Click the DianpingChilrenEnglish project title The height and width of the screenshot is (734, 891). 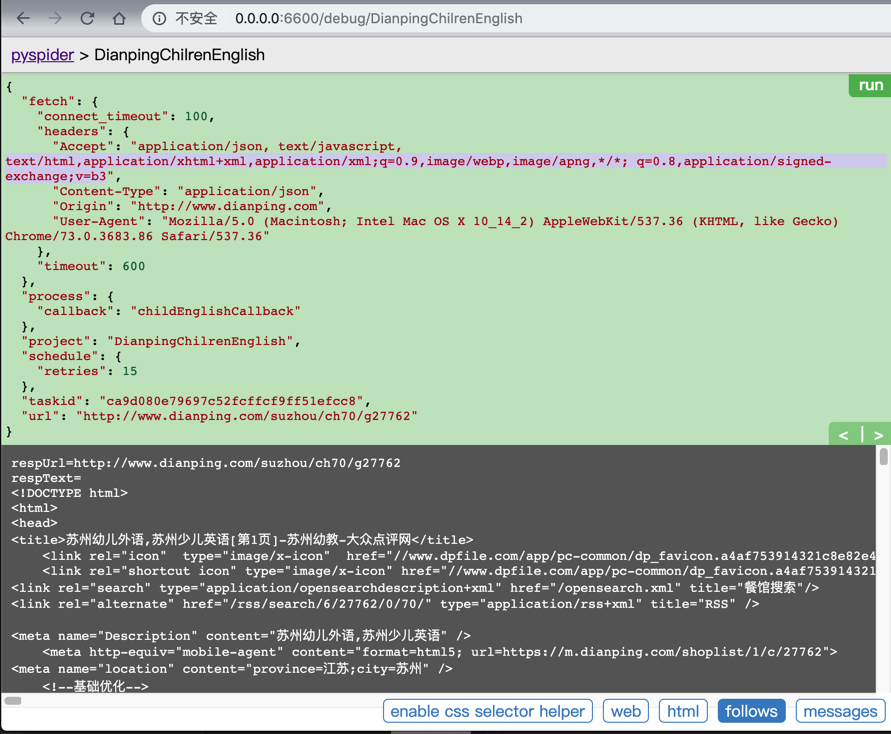click(x=180, y=55)
